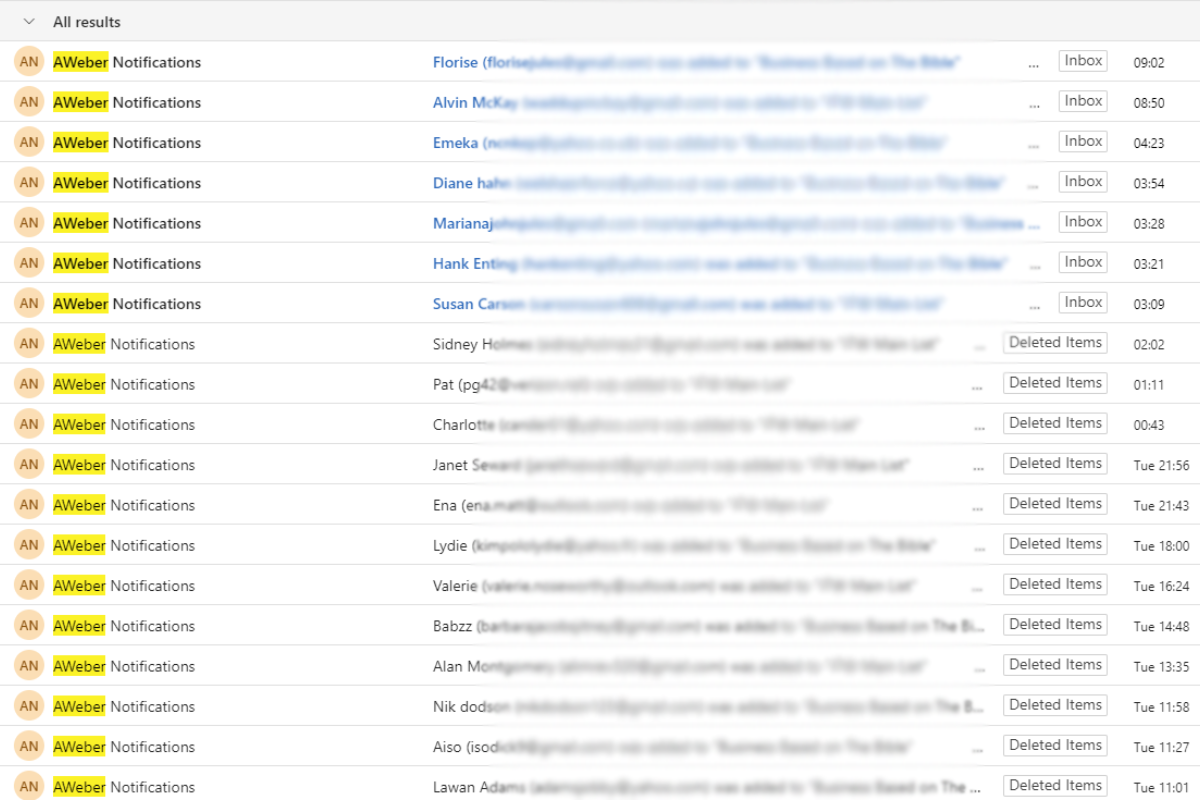Open the Susan Carson notification email
The image size is (1200, 800).
pyautogui.click(x=600, y=303)
